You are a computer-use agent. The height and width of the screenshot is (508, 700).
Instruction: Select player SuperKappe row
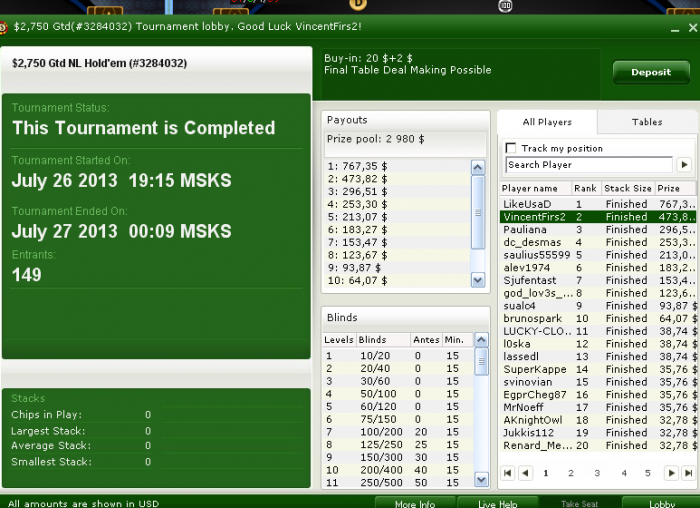click(x=598, y=369)
